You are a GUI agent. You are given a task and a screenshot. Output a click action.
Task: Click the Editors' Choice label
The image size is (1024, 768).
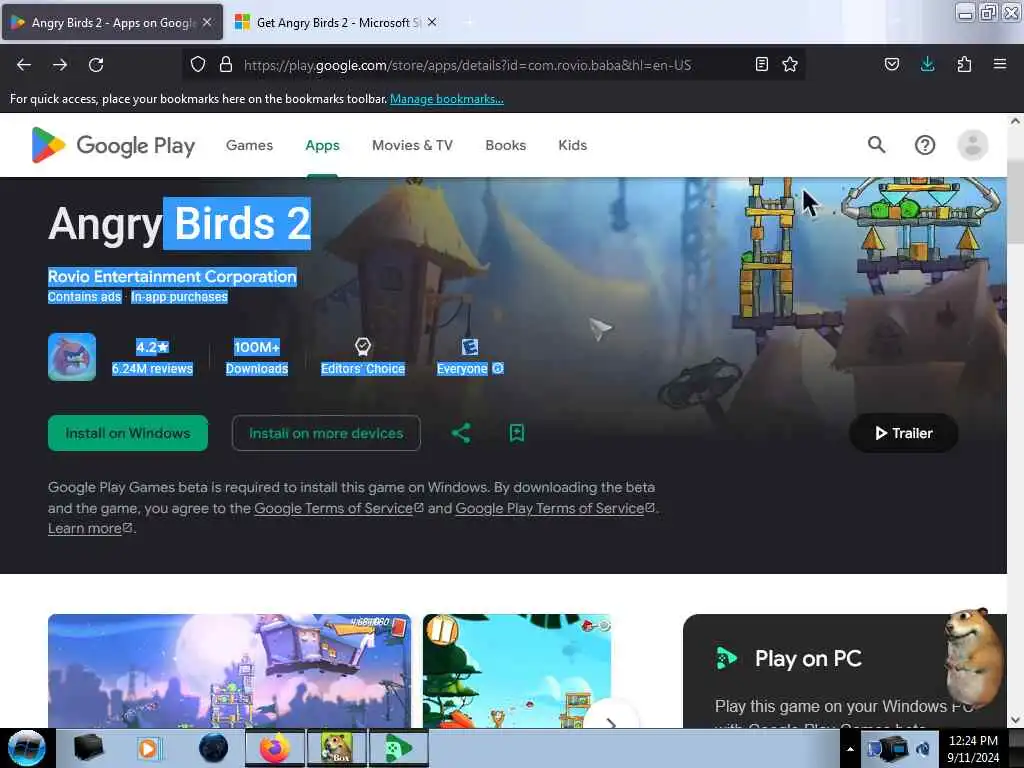pyautogui.click(x=362, y=369)
